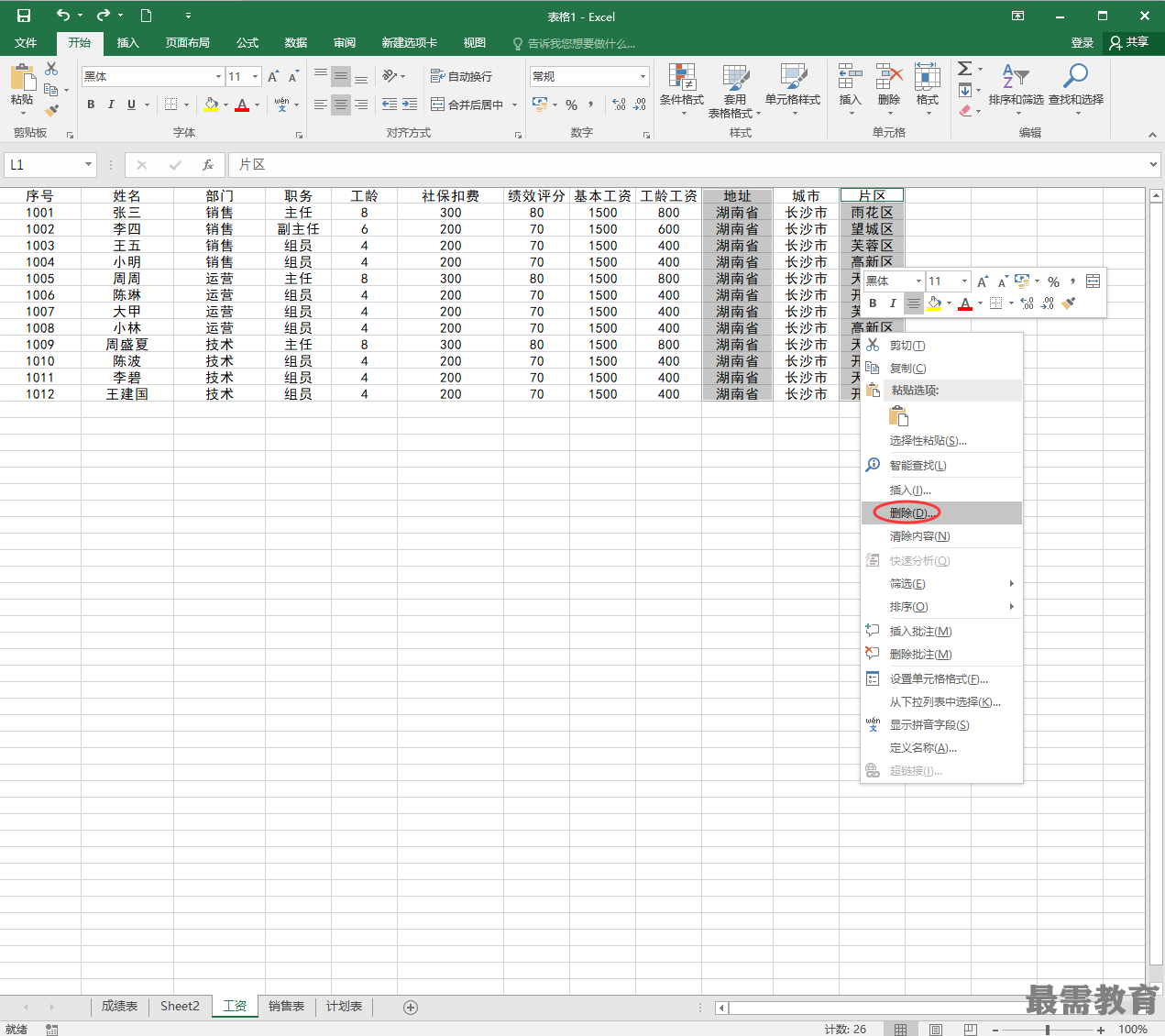Click the Clear eraser icon in the editing group
1165x1036 pixels.
click(x=964, y=111)
